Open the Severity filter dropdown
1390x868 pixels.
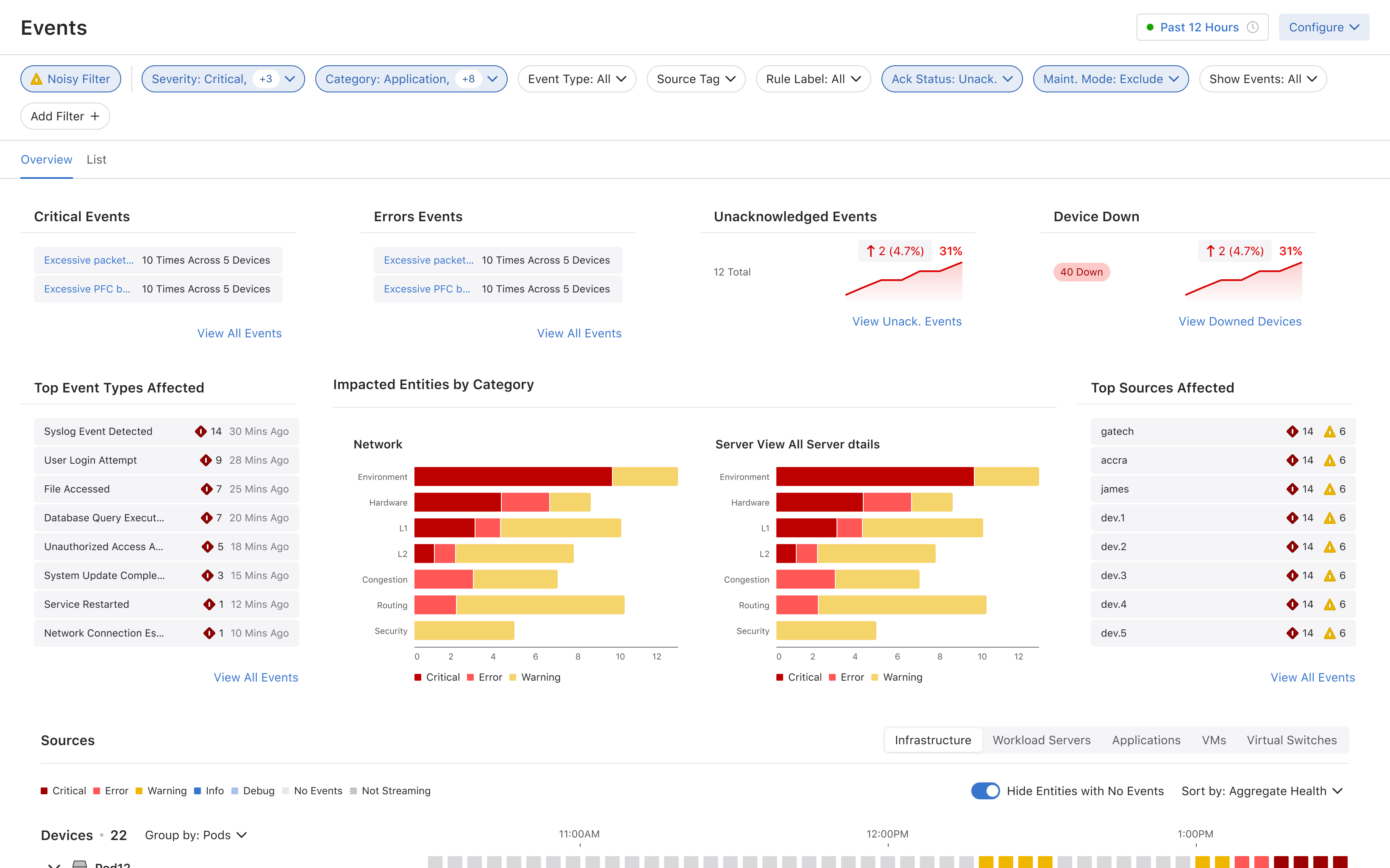point(222,79)
